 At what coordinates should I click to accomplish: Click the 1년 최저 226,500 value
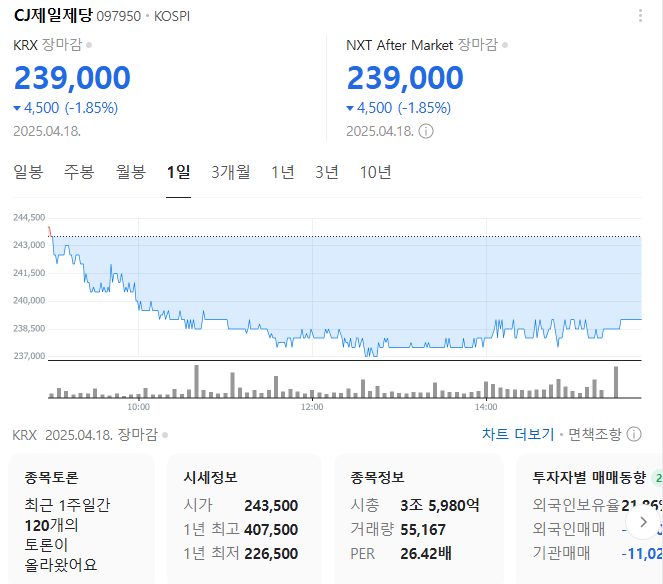271,554
